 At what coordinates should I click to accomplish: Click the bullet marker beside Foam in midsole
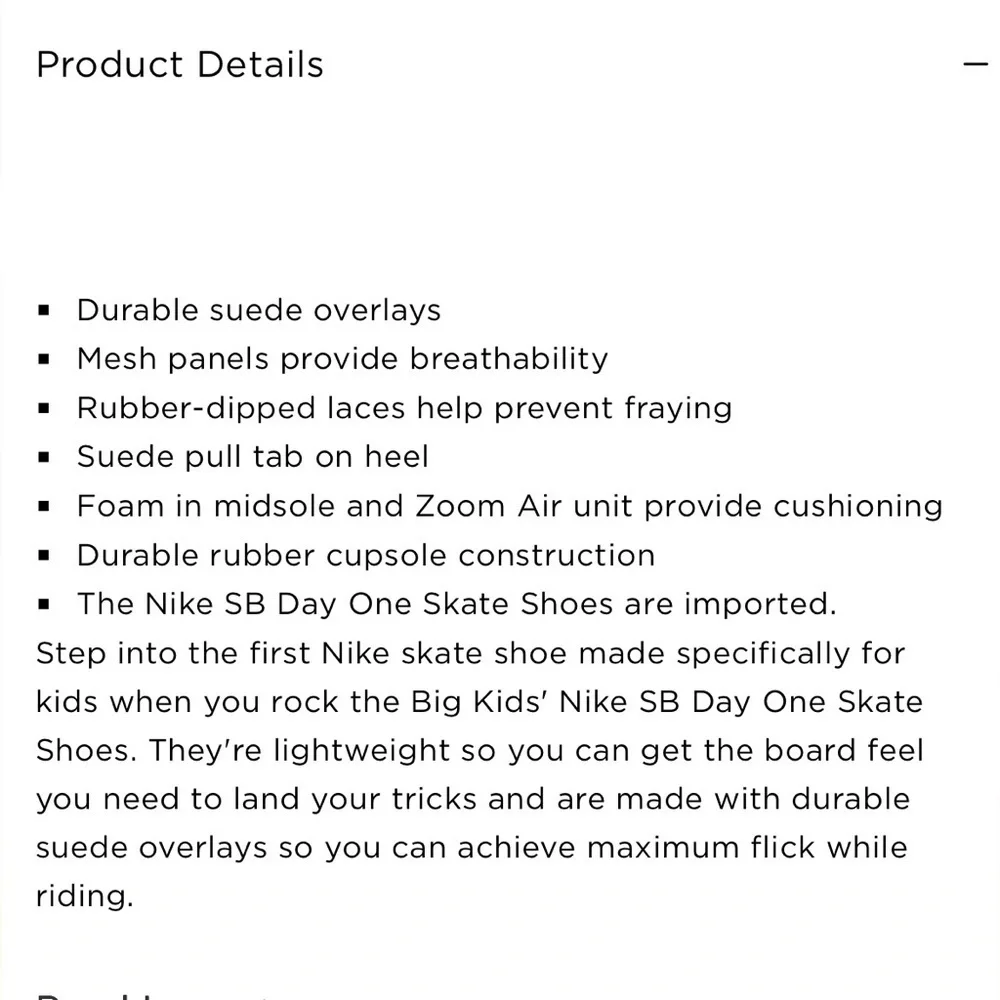(43, 506)
